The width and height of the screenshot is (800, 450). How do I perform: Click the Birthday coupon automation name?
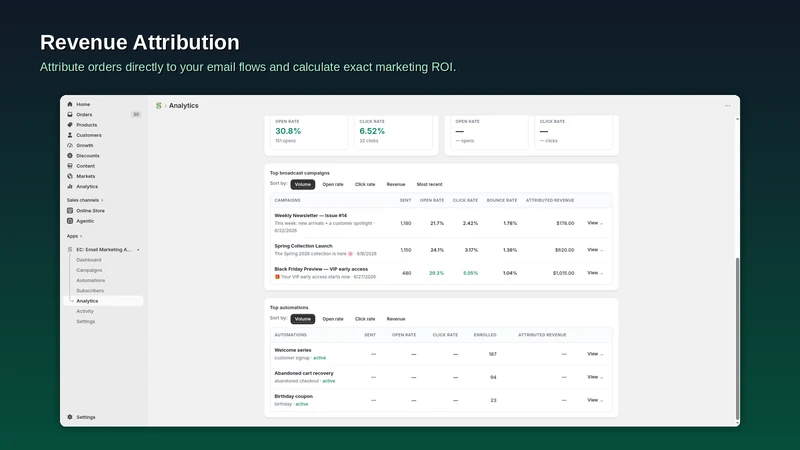(293, 396)
